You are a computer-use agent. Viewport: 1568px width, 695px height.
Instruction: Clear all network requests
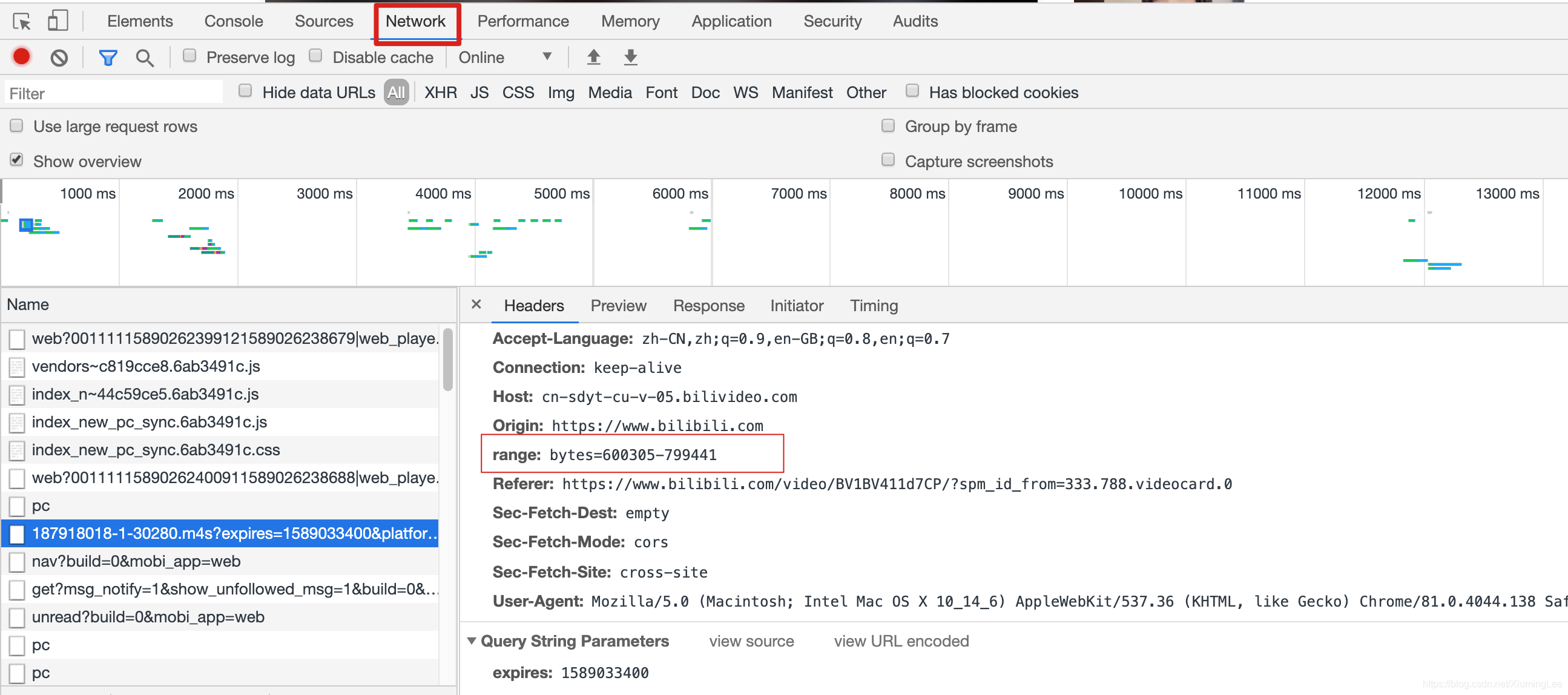click(59, 56)
